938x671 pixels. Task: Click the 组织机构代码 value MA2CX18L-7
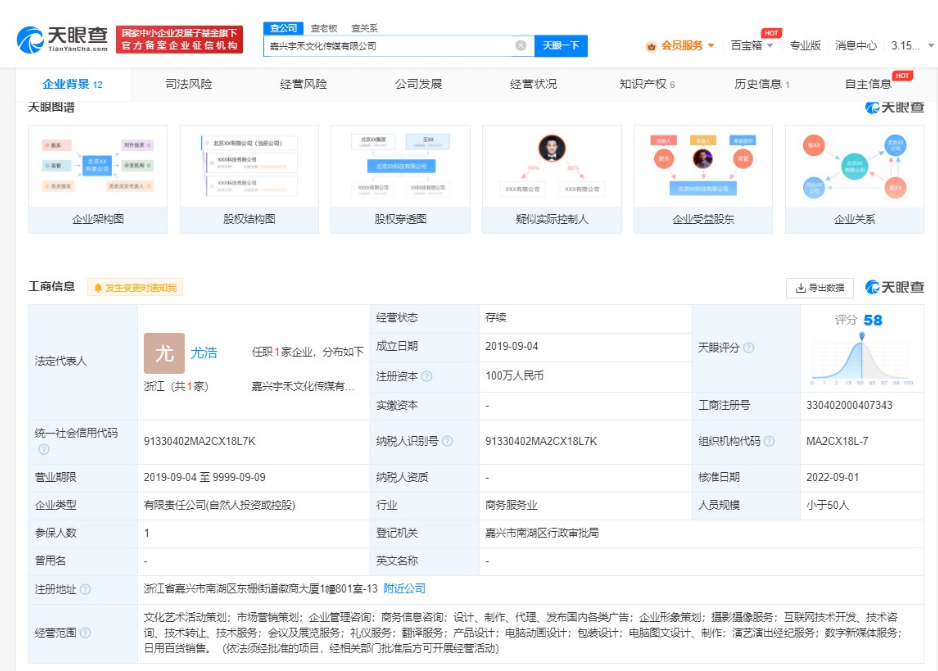point(837,441)
